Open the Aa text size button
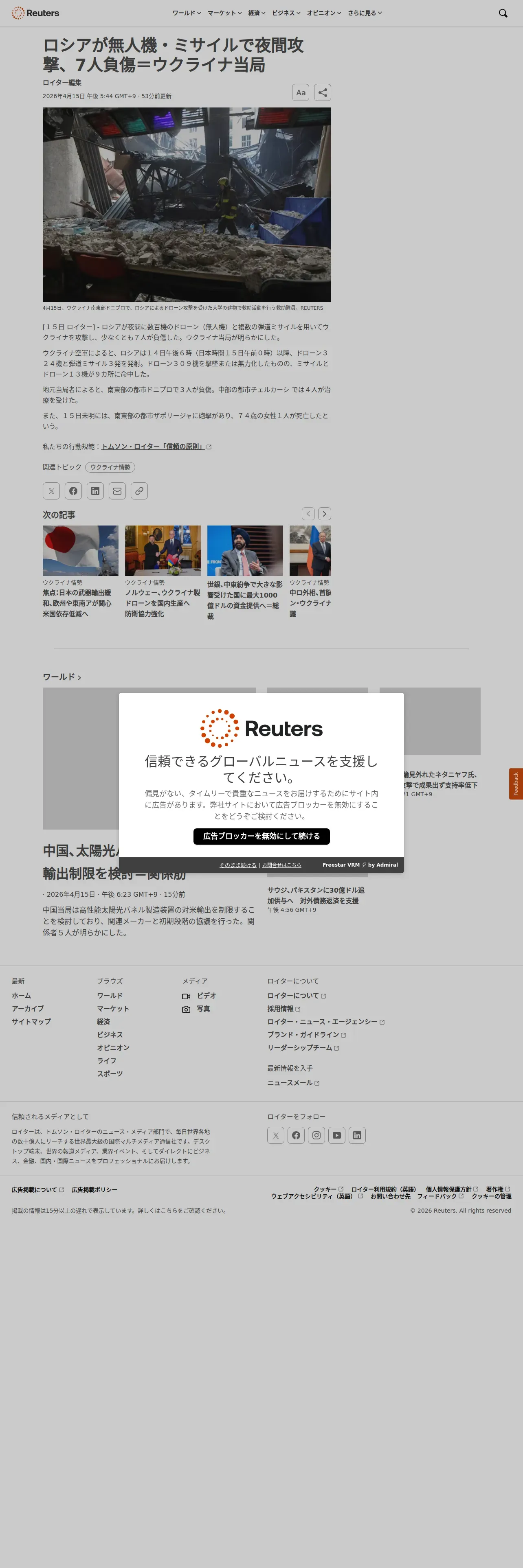 pyautogui.click(x=301, y=92)
